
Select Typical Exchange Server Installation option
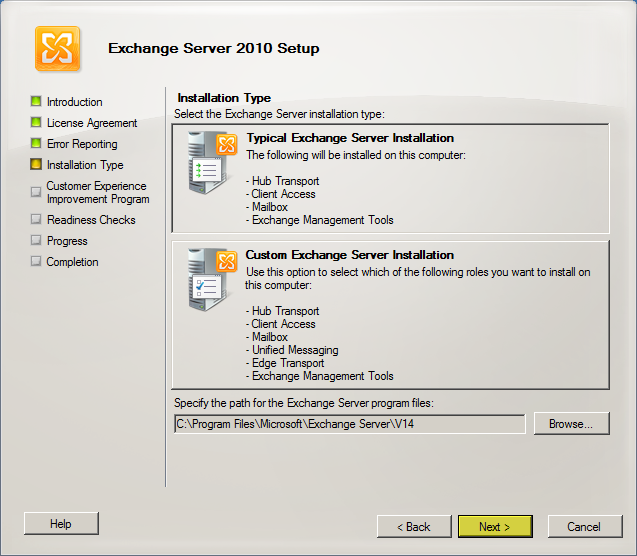(x=390, y=178)
